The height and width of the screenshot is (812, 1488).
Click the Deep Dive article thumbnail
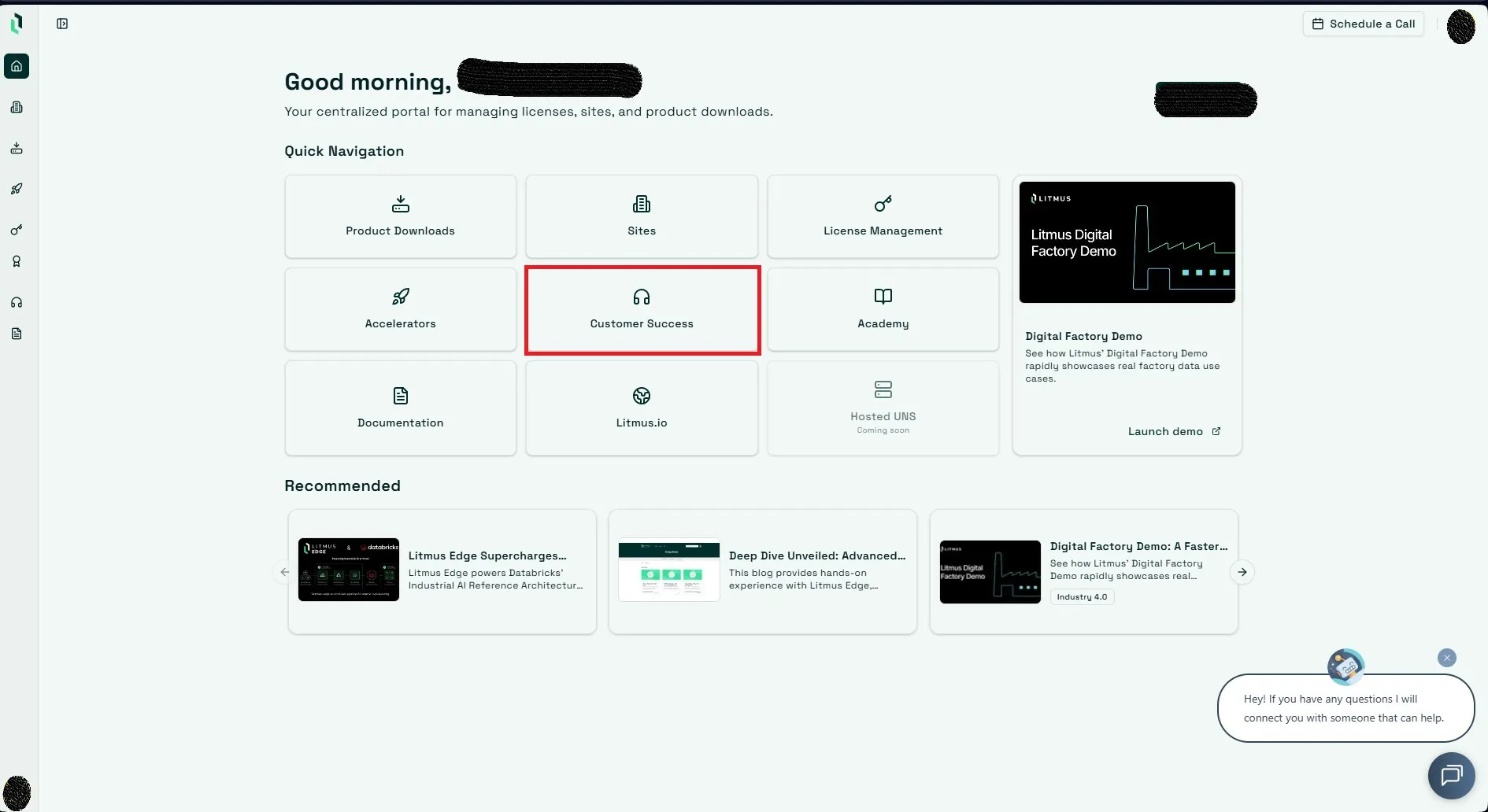tap(669, 570)
